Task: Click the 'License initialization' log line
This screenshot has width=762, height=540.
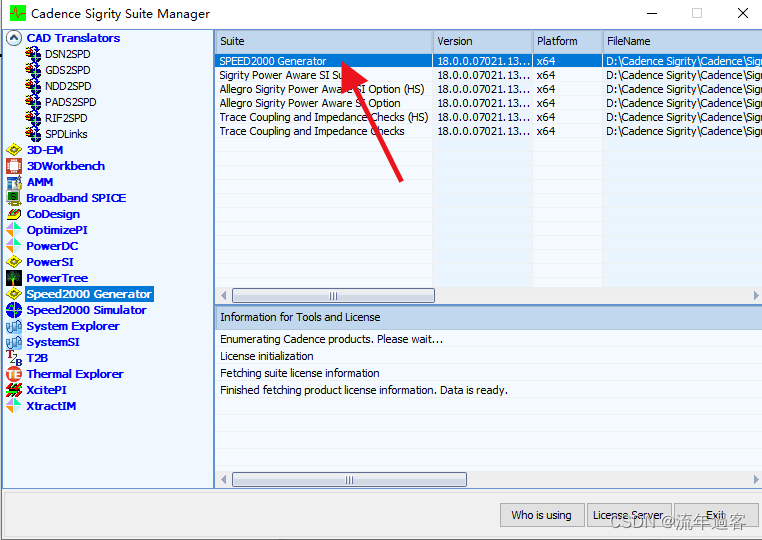Action: coord(267,356)
